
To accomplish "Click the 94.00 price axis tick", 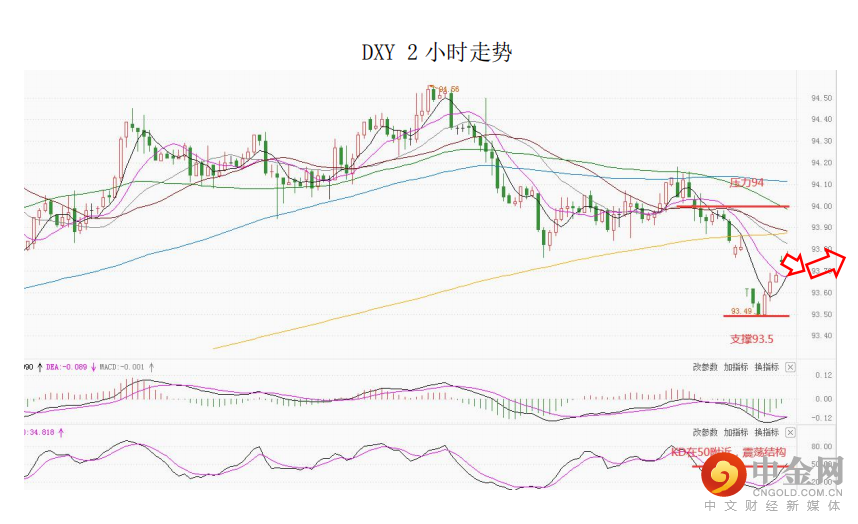I will (822, 206).
